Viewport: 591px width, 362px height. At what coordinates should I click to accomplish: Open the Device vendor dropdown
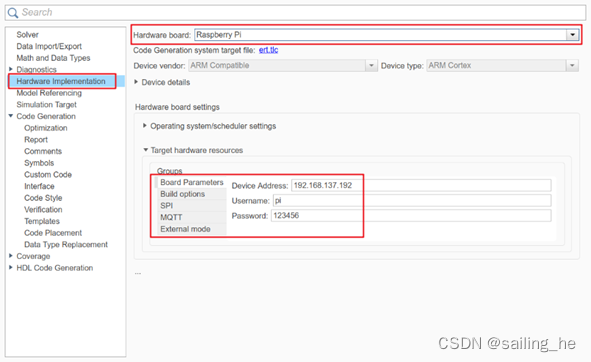pyautogui.click(x=283, y=66)
